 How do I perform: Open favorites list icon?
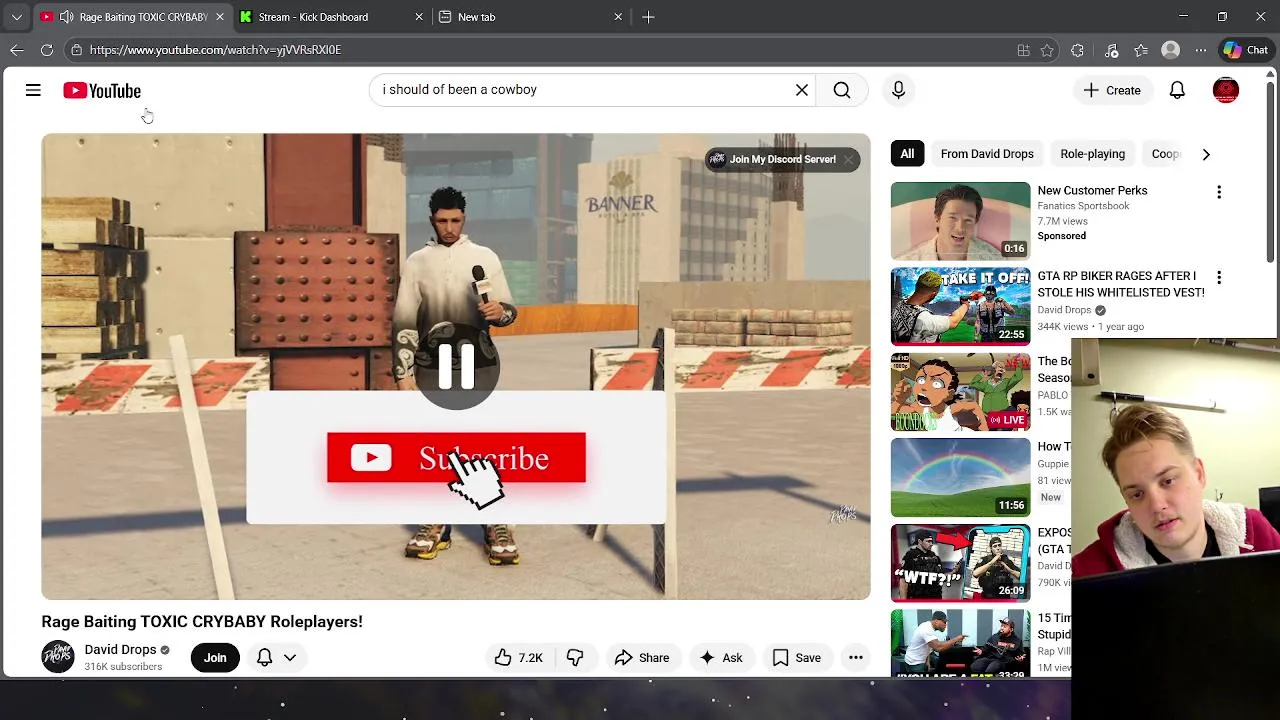[1141, 50]
